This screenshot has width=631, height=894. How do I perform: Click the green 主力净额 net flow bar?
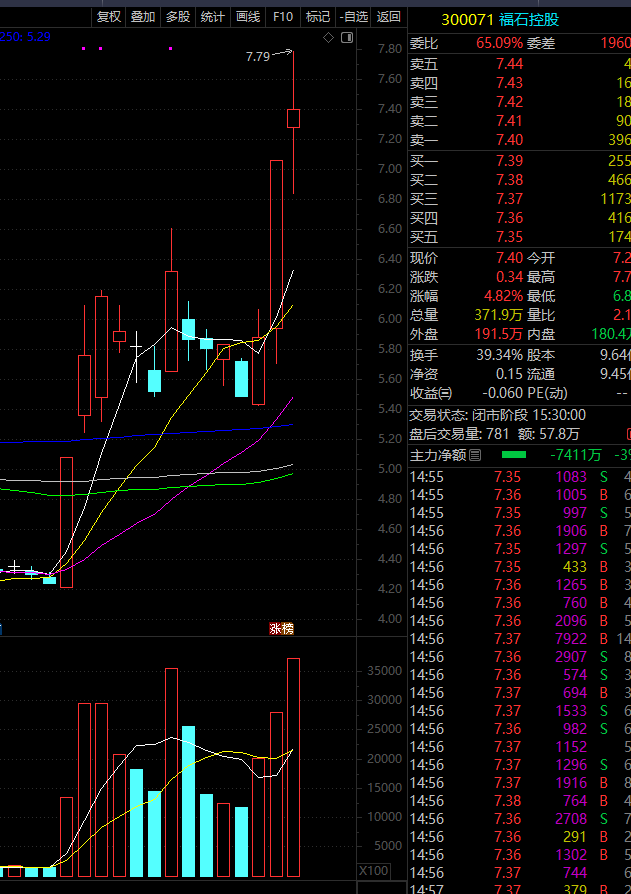pyautogui.click(x=514, y=455)
